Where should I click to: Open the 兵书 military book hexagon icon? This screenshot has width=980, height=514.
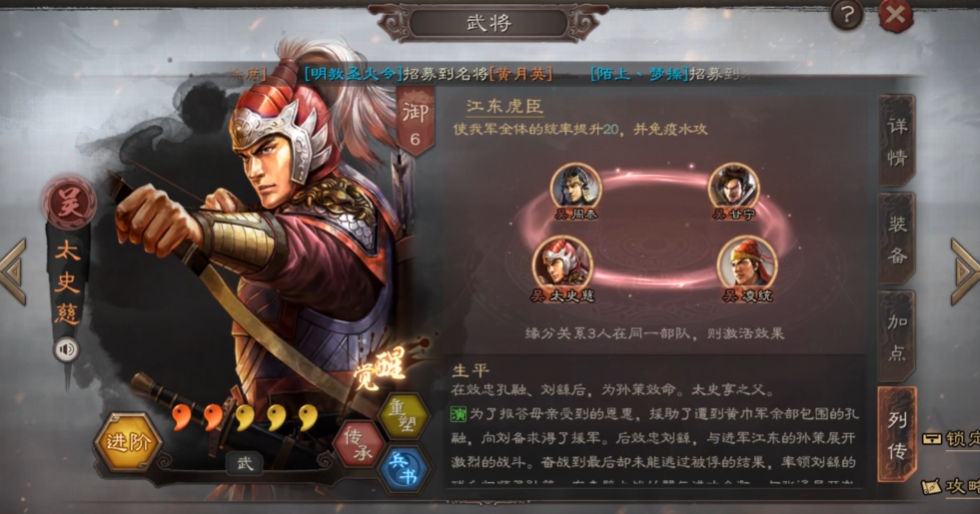[404, 469]
